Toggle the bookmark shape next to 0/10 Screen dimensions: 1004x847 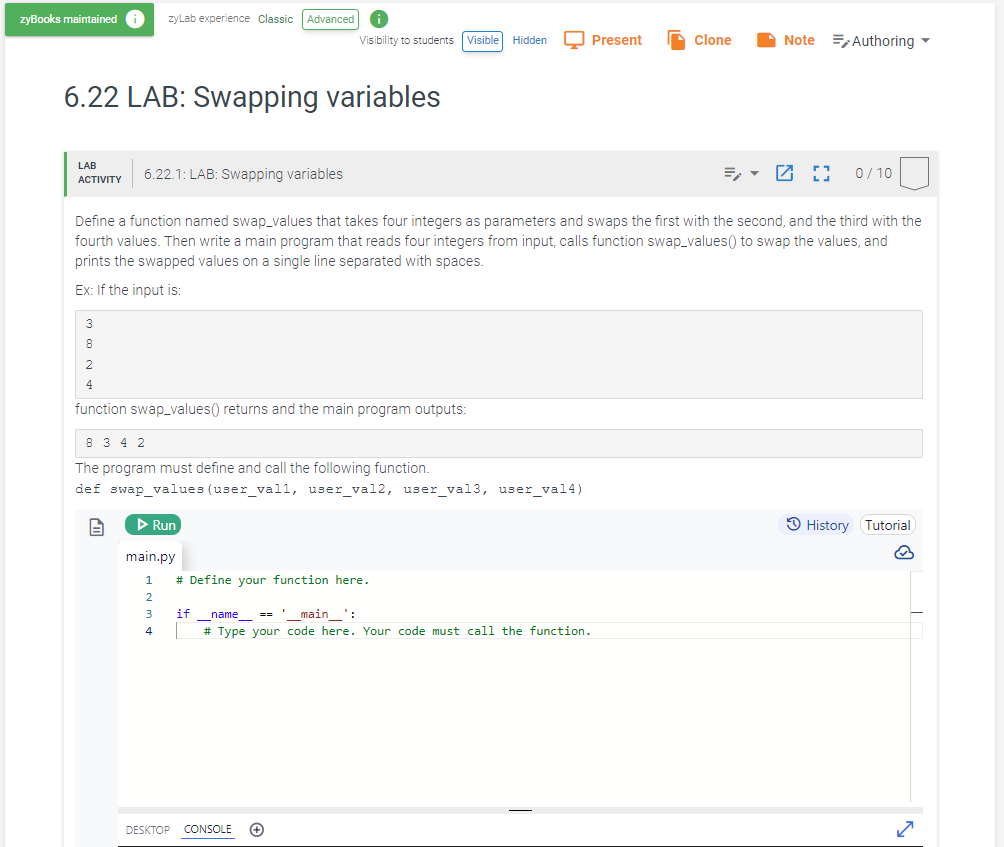914,172
